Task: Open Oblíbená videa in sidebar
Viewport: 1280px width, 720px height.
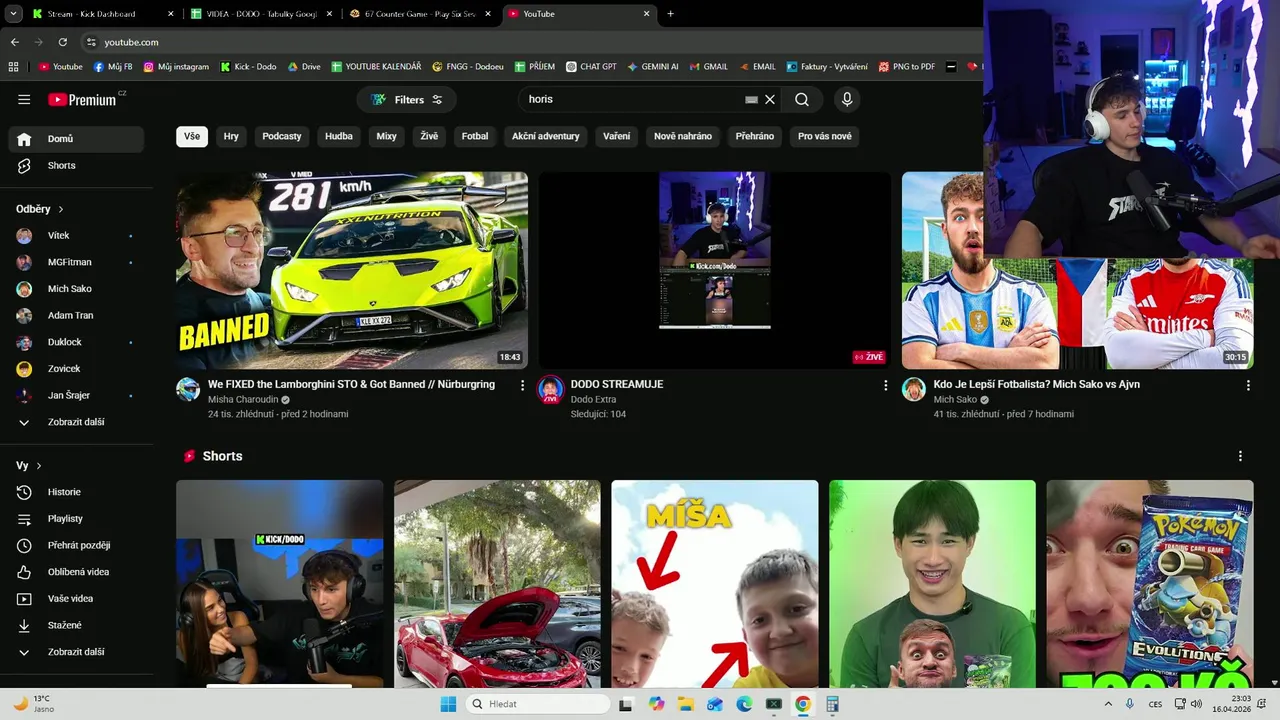Action: [x=76, y=572]
